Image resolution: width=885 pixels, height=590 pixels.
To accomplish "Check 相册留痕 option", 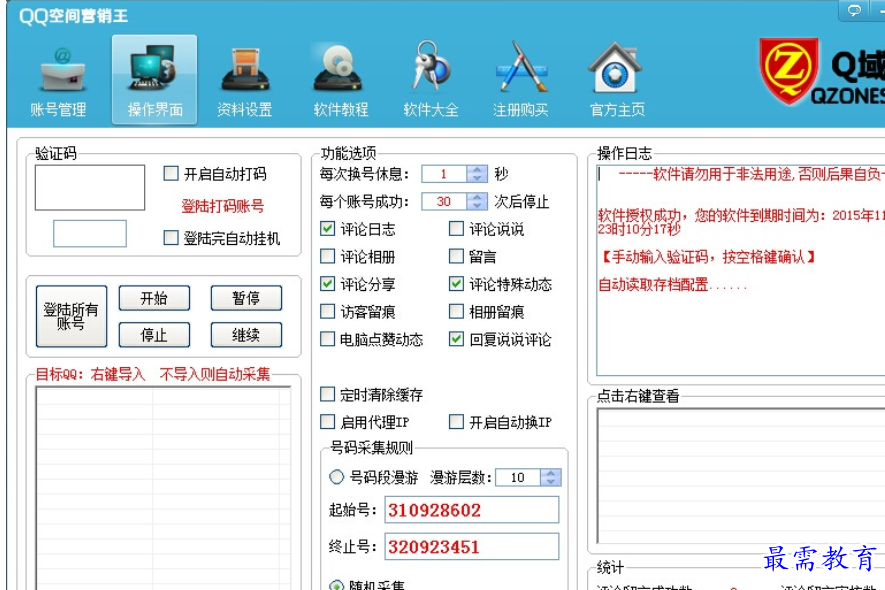I will tap(456, 311).
